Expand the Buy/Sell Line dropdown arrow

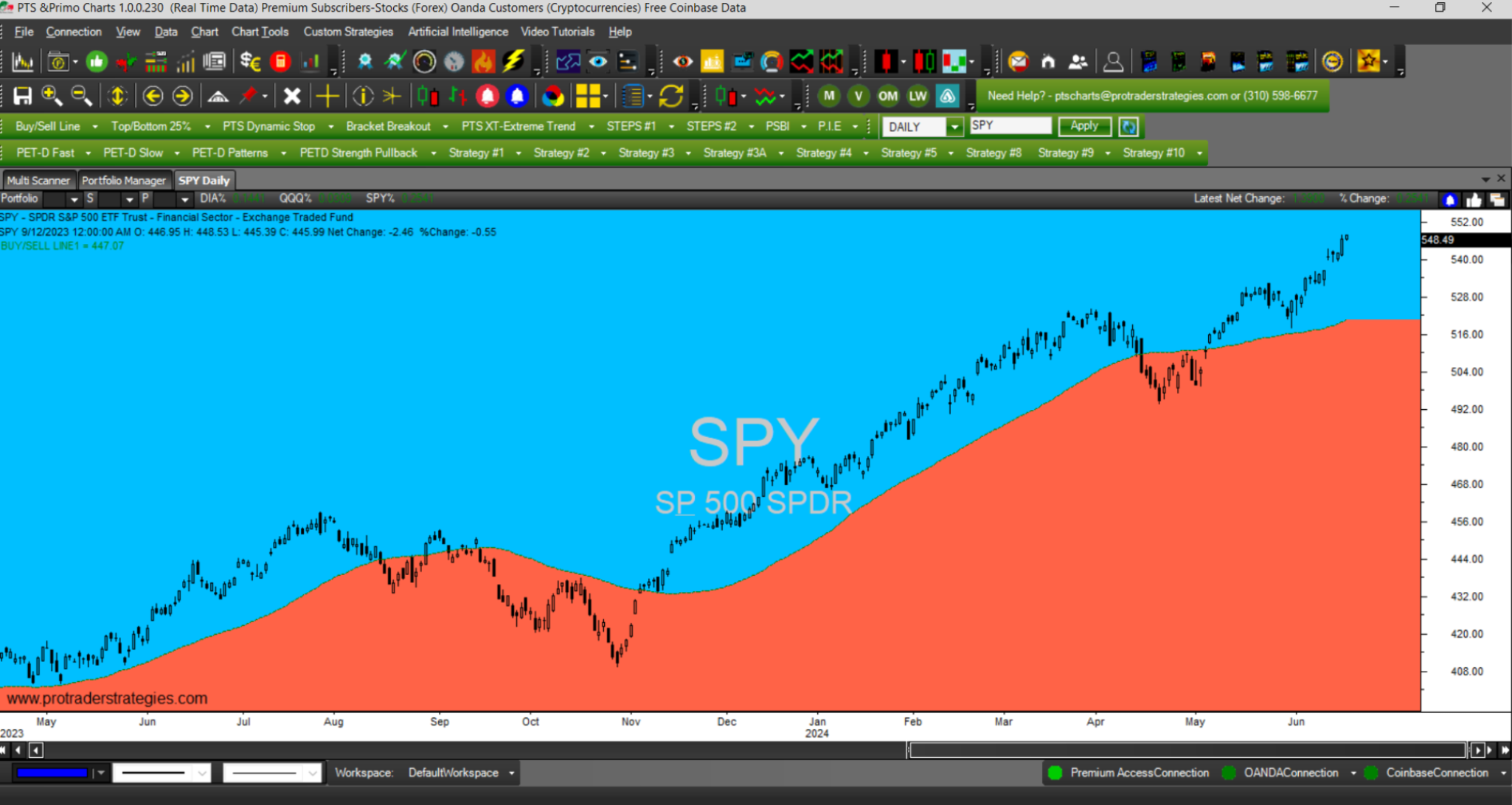pos(94,127)
